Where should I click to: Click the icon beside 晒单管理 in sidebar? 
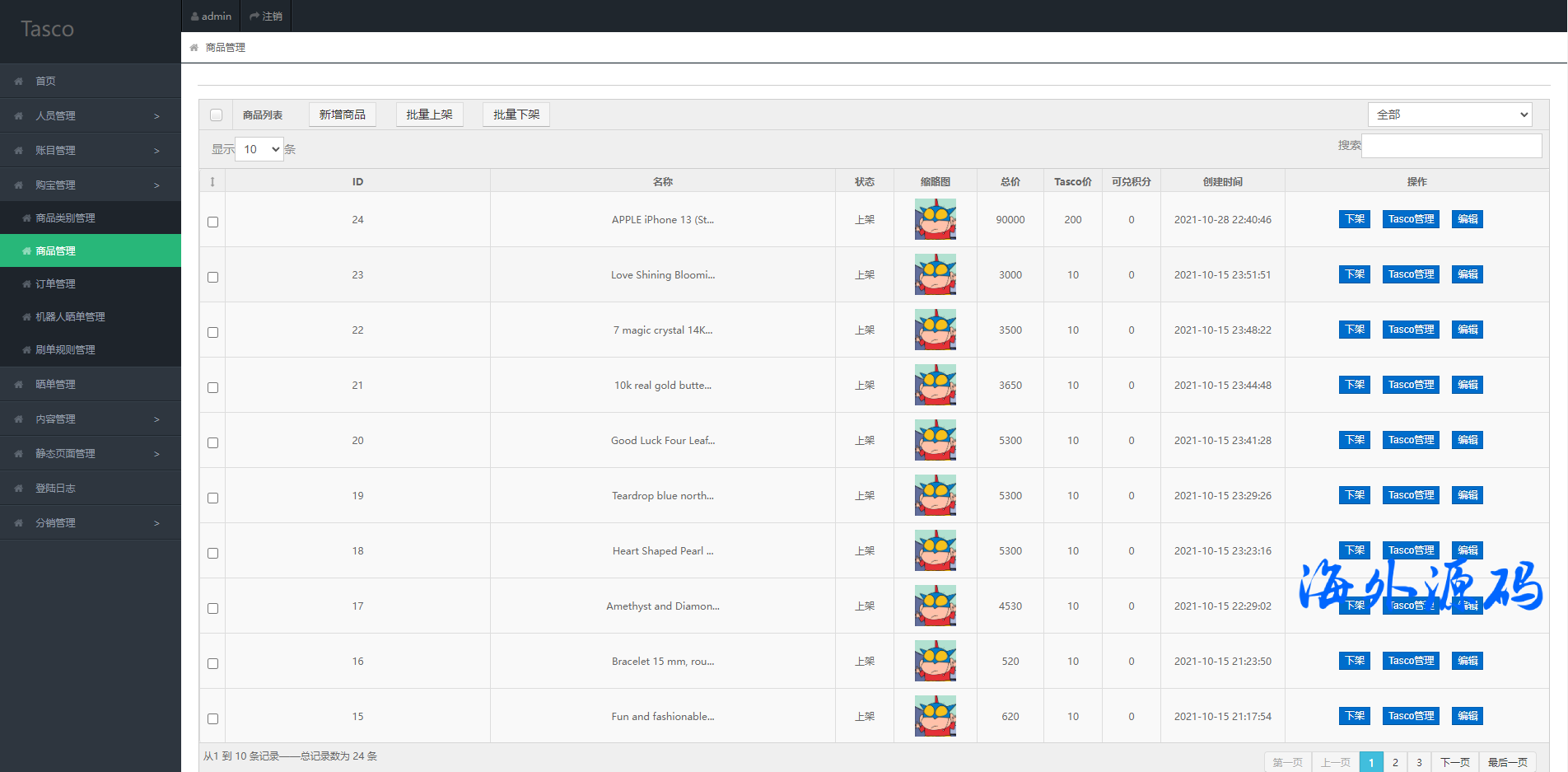point(18,385)
